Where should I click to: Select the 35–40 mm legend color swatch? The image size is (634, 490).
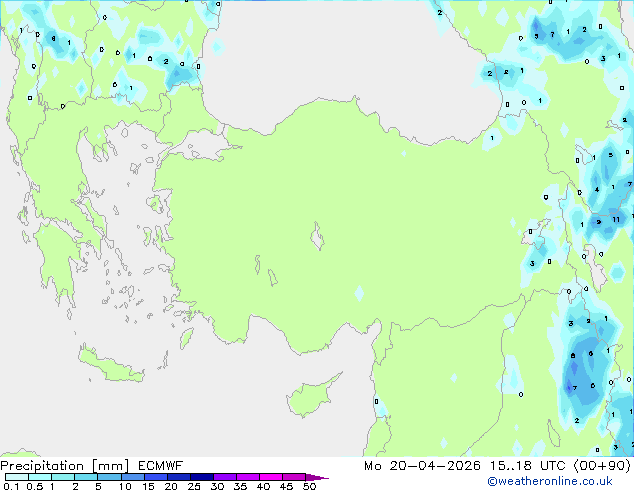pyautogui.click(x=247, y=477)
